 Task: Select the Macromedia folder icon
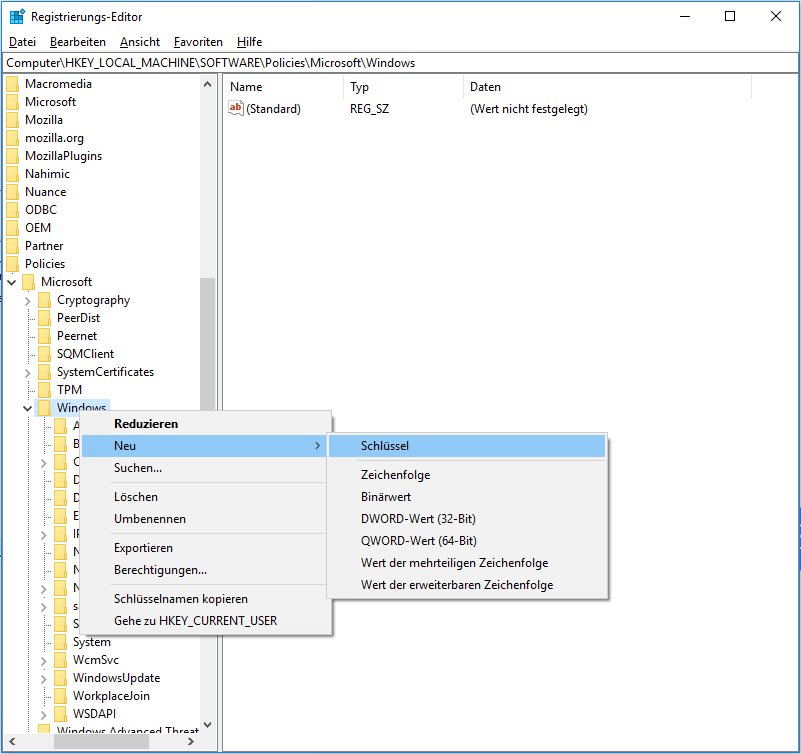12,84
